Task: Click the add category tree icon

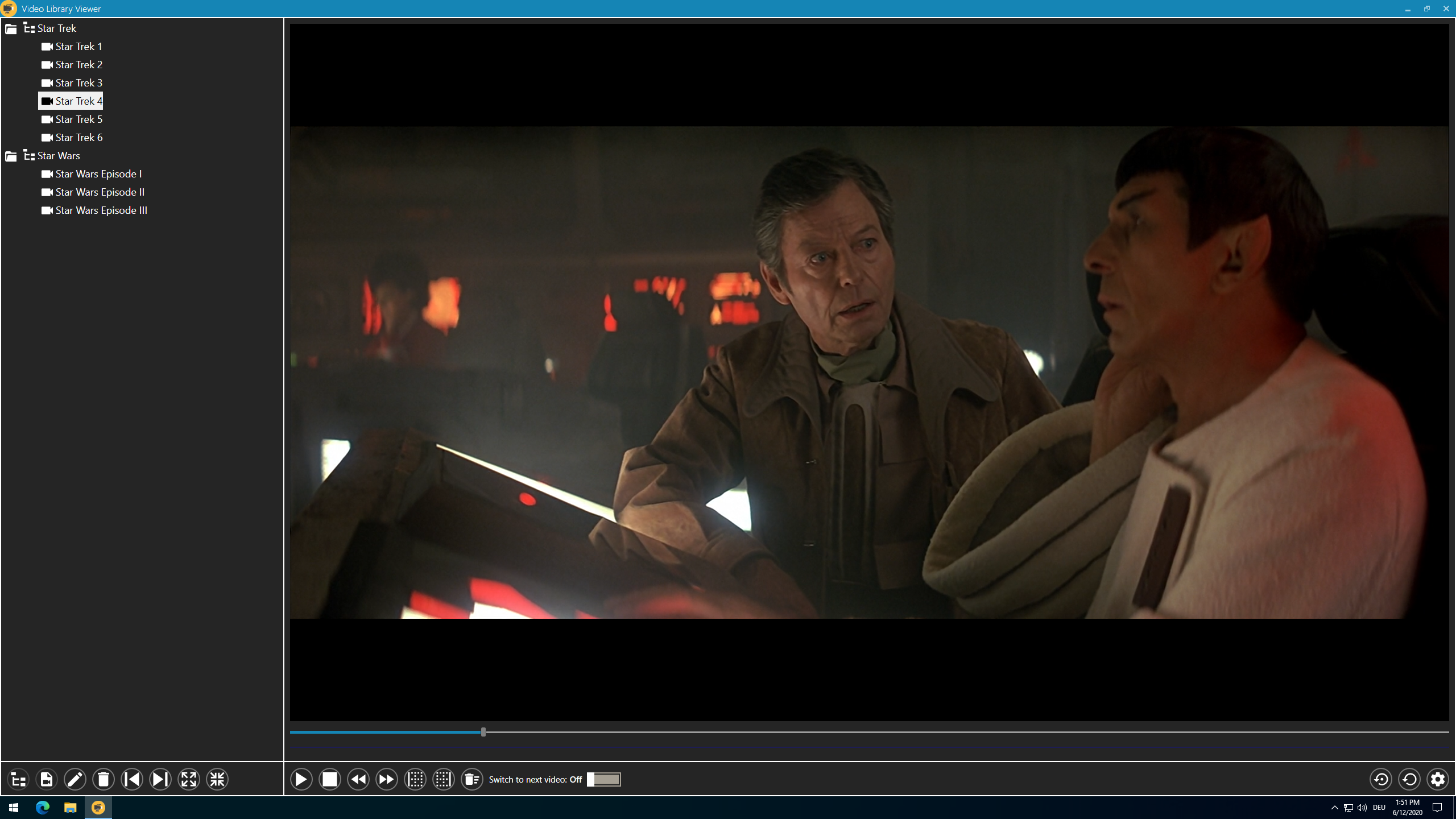Action: pos(18,779)
